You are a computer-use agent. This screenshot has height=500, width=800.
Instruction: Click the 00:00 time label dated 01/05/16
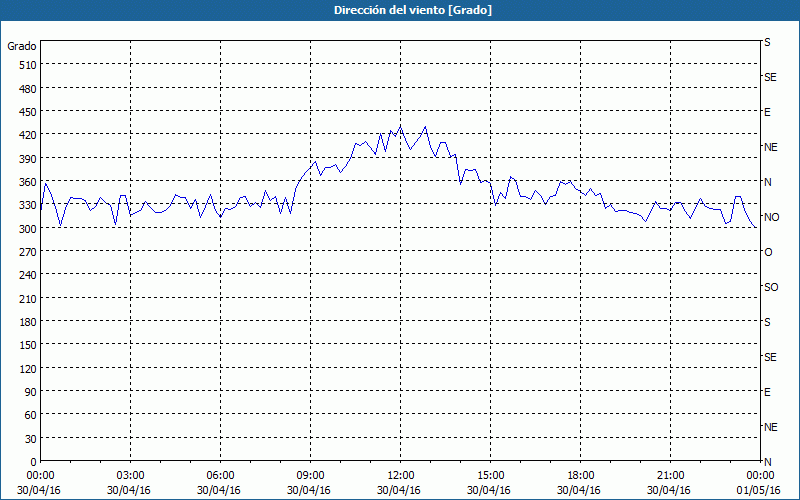760,476
